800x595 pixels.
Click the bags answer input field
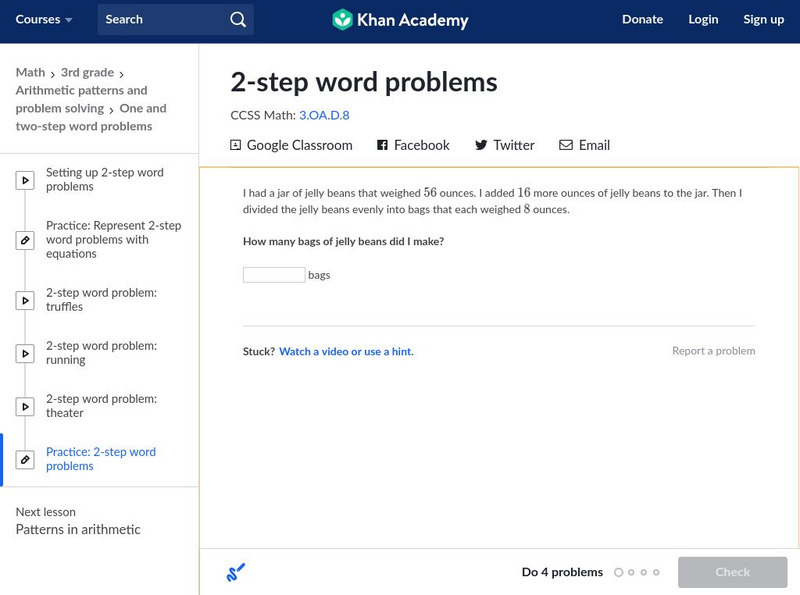click(274, 275)
